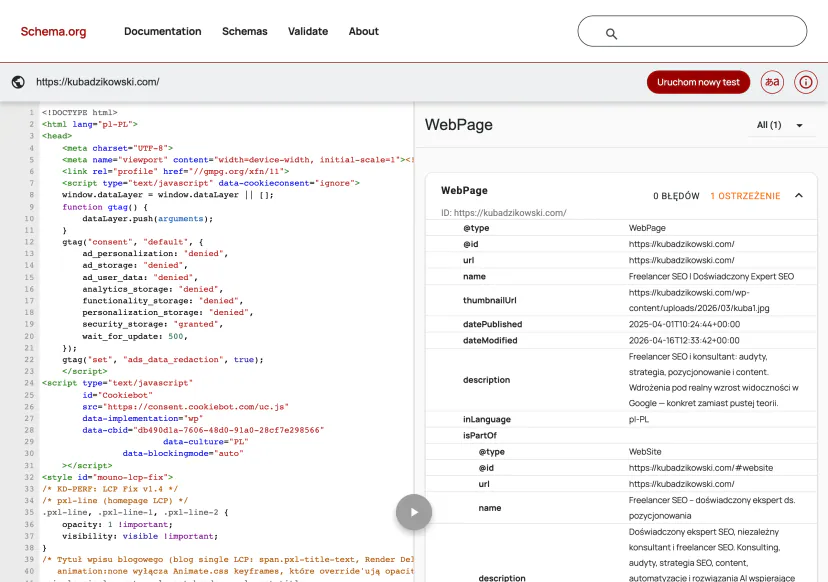Select the WebSite type value
Screen dimensions: 828x582
[645, 452]
